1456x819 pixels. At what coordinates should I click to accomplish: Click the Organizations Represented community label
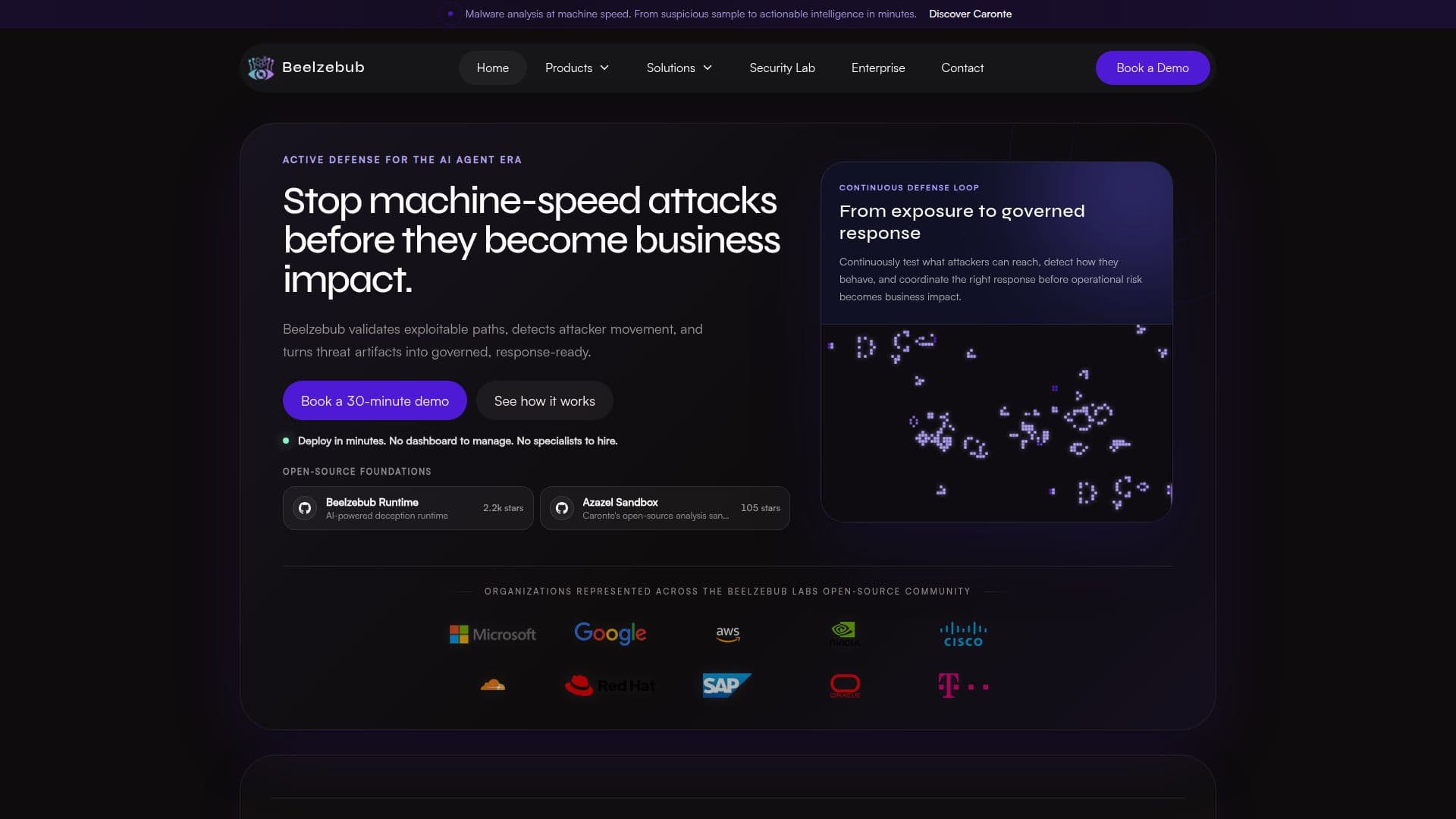(x=727, y=591)
